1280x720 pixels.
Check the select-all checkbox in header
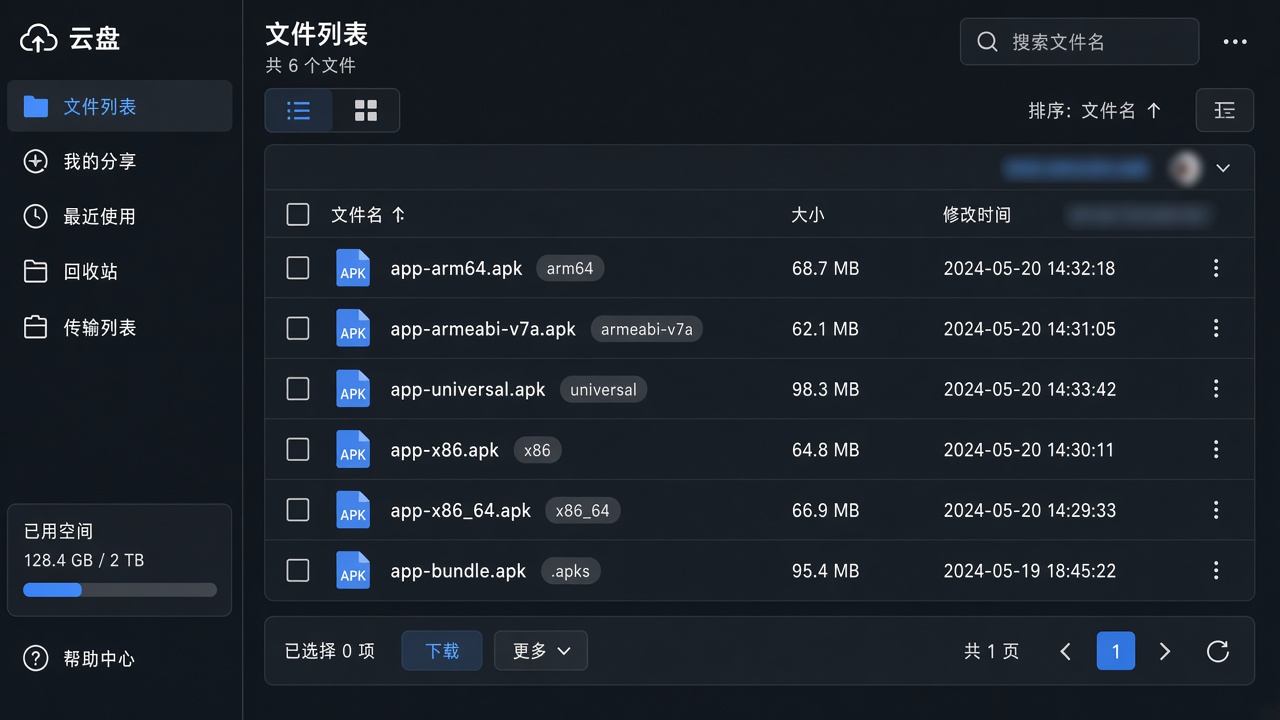pos(298,214)
